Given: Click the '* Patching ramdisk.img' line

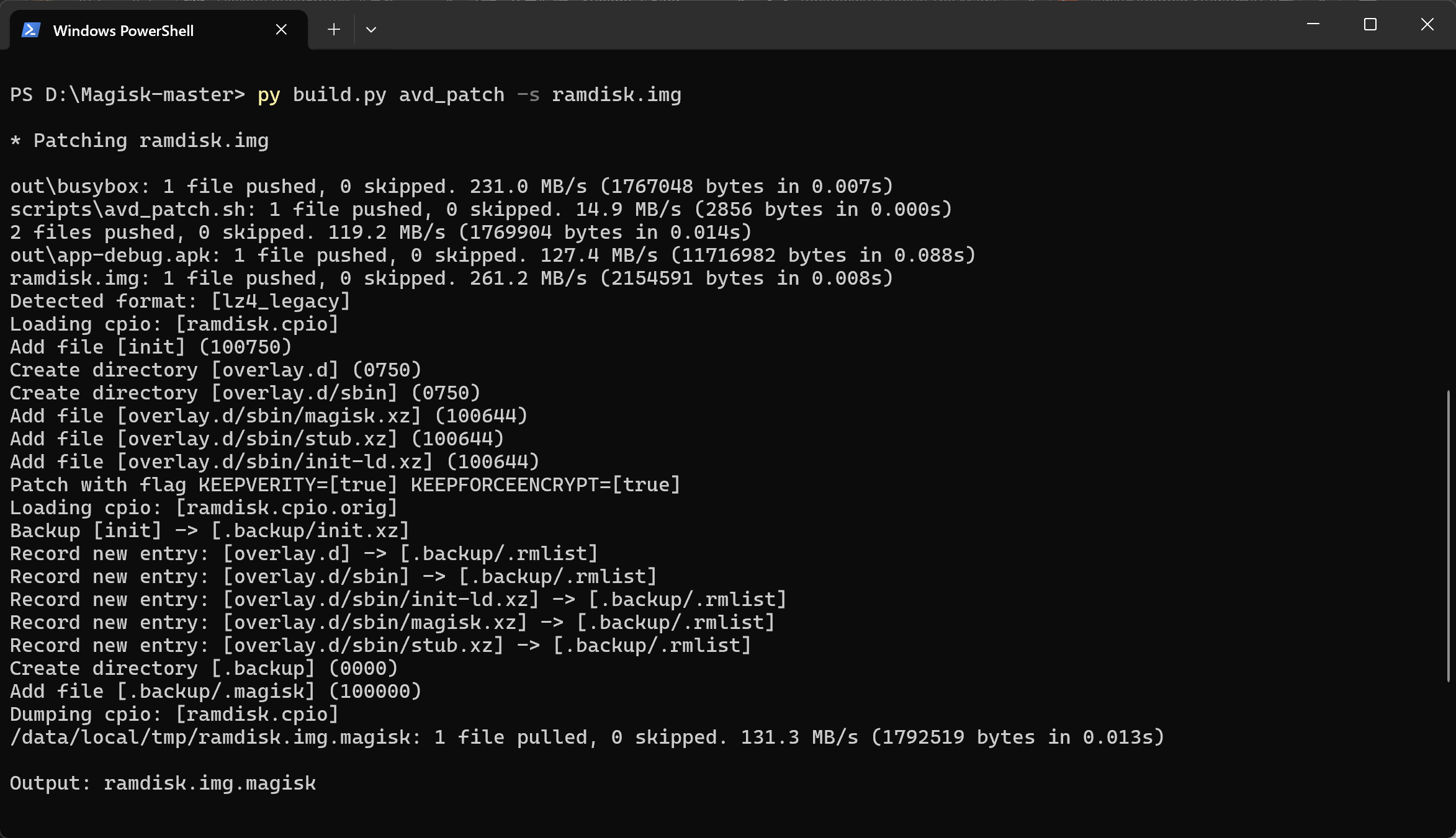Looking at the screenshot, I should [140, 141].
